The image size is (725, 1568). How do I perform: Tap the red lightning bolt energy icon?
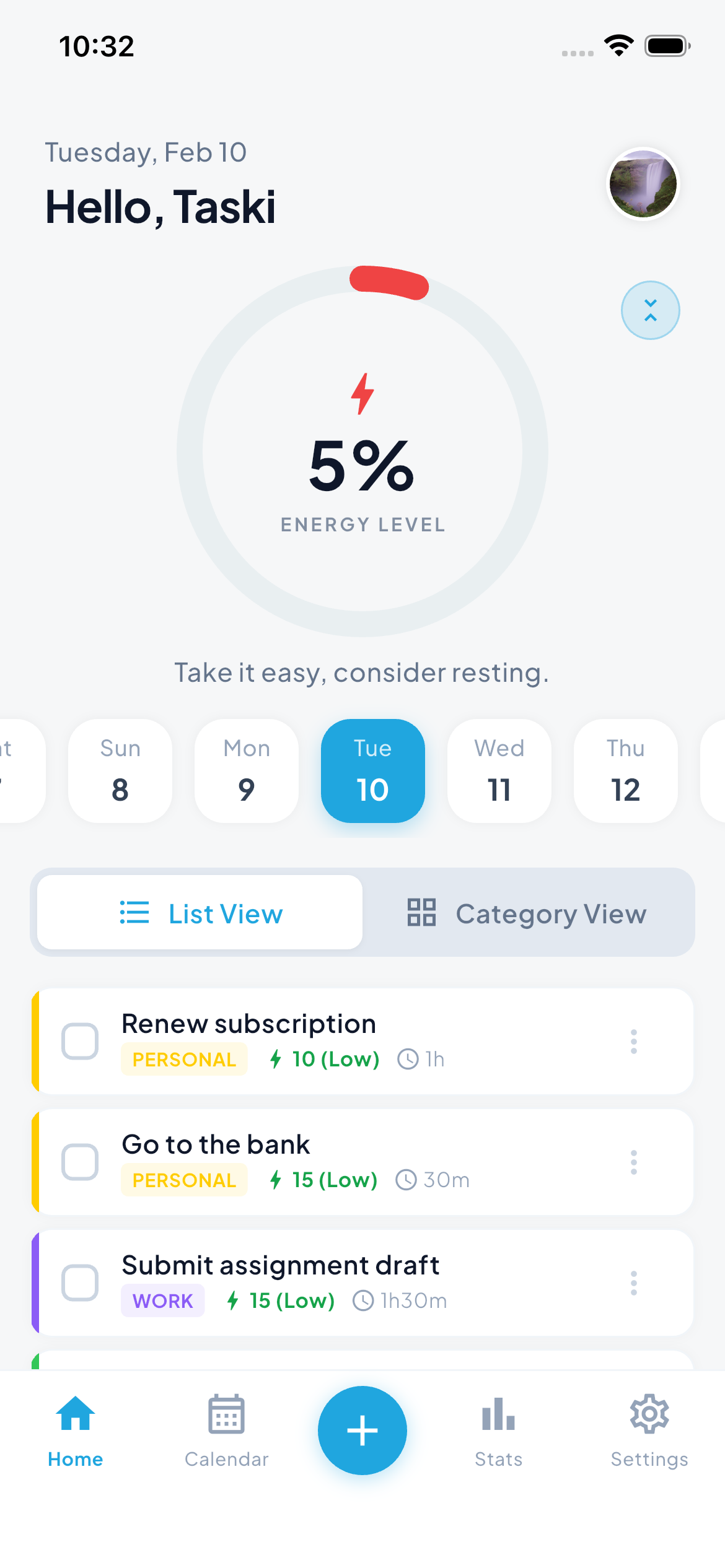[x=362, y=393]
